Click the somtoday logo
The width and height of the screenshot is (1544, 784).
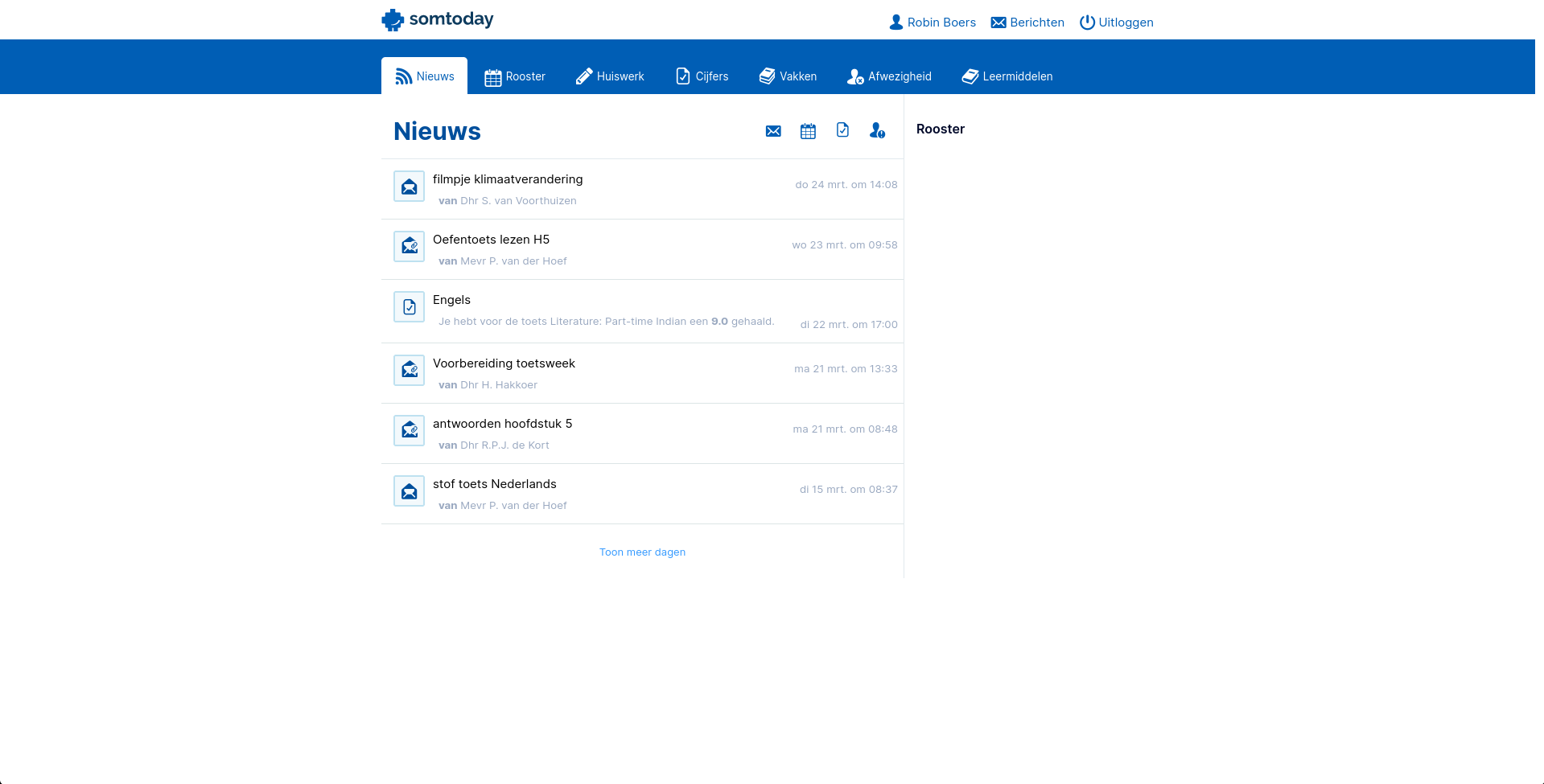[437, 19]
